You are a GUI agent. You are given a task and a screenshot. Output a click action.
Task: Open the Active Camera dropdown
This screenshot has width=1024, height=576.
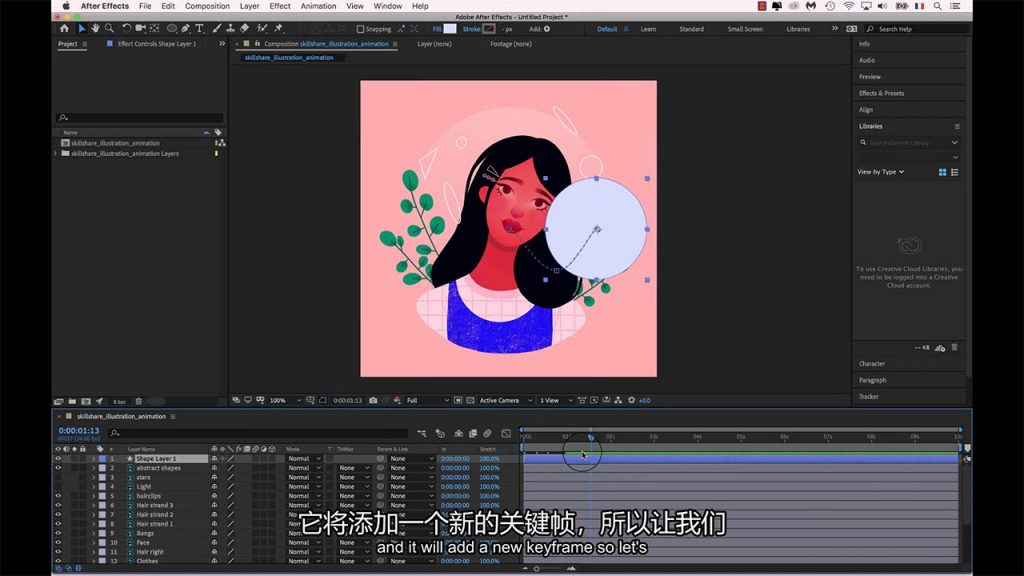pos(506,400)
